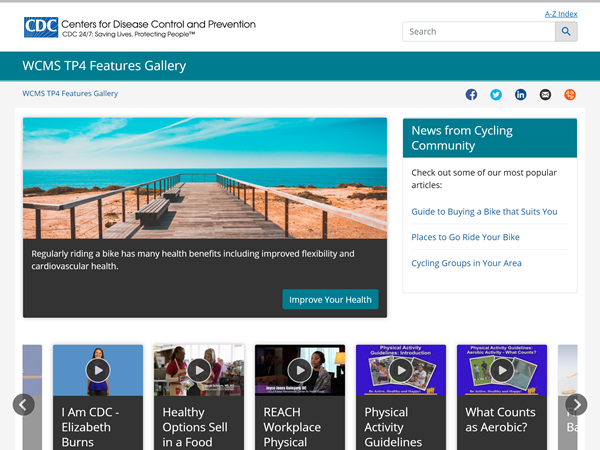Click the 'Check out some of our most popular articles' text
Screen dimensions: 600x450
484,179
